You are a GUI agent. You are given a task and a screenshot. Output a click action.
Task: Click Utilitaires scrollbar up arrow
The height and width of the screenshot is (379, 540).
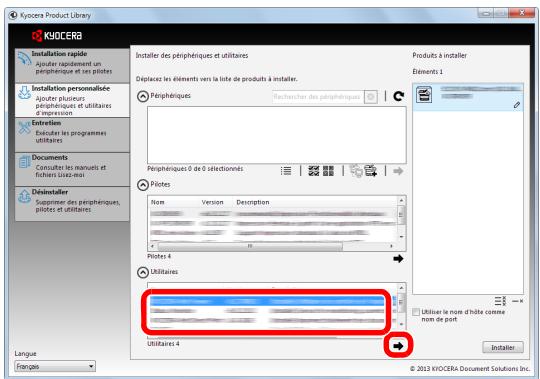tap(401, 287)
